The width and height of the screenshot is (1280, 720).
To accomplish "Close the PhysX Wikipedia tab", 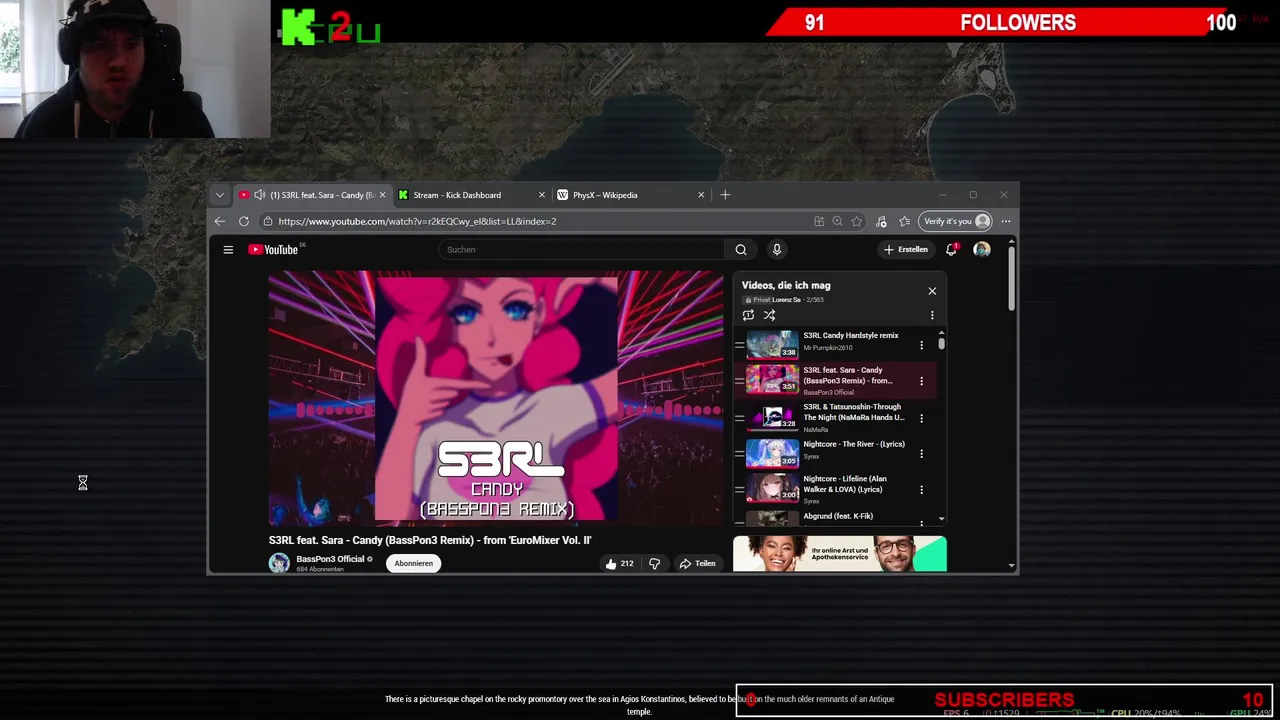I will 701,195.
